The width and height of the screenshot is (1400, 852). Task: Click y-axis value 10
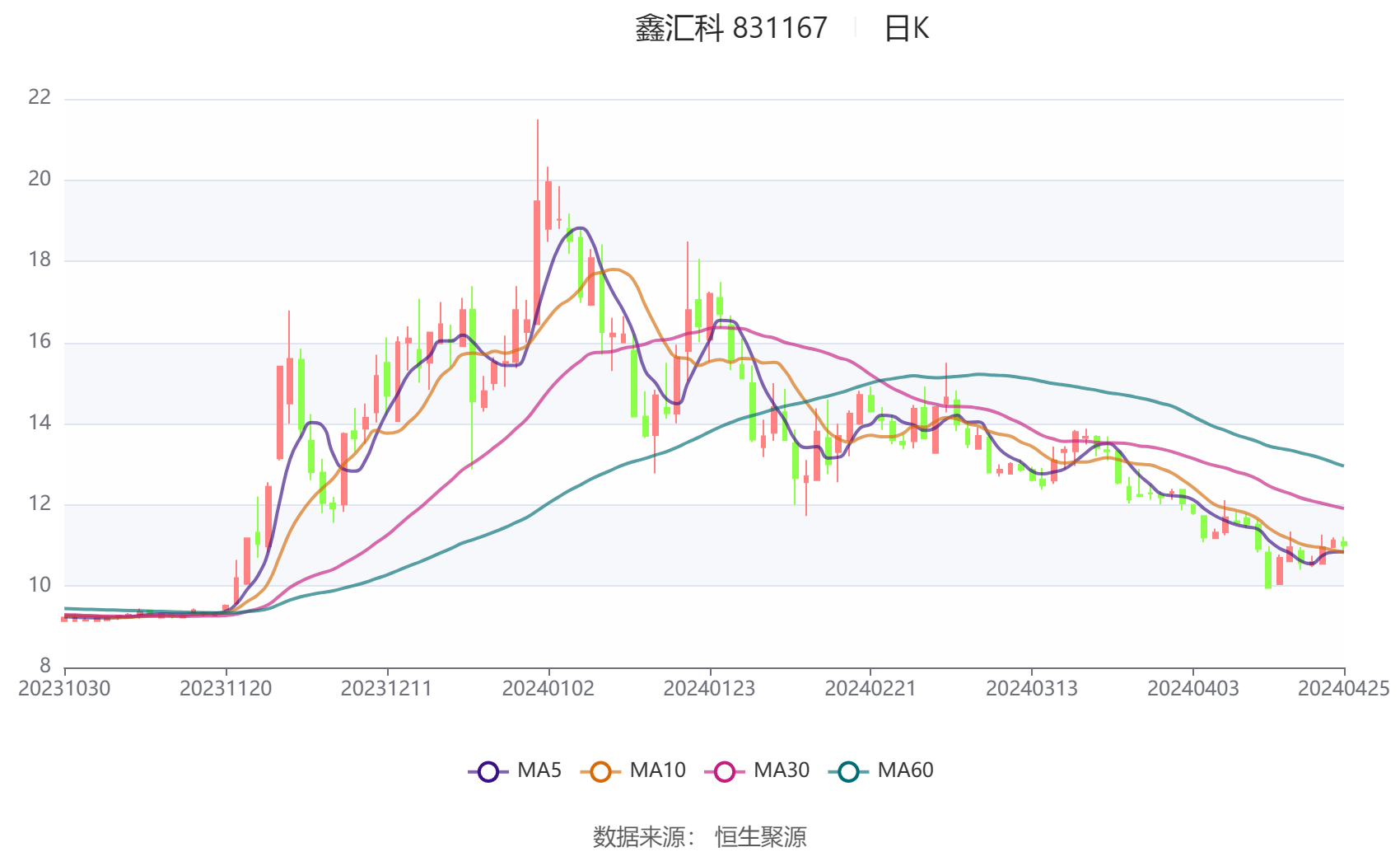(x=40, y=585)
